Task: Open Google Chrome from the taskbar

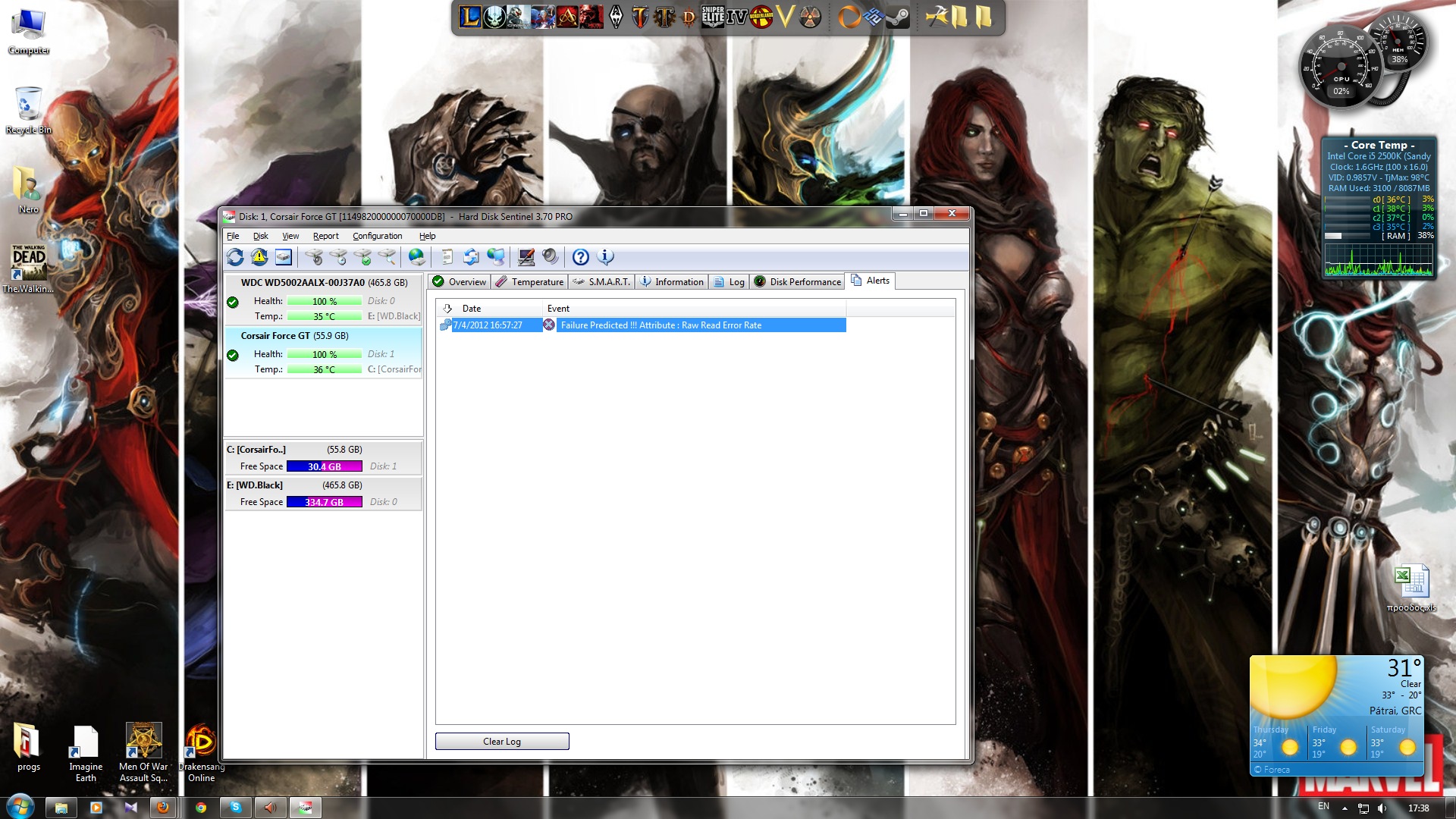Action: click(201, 808)
